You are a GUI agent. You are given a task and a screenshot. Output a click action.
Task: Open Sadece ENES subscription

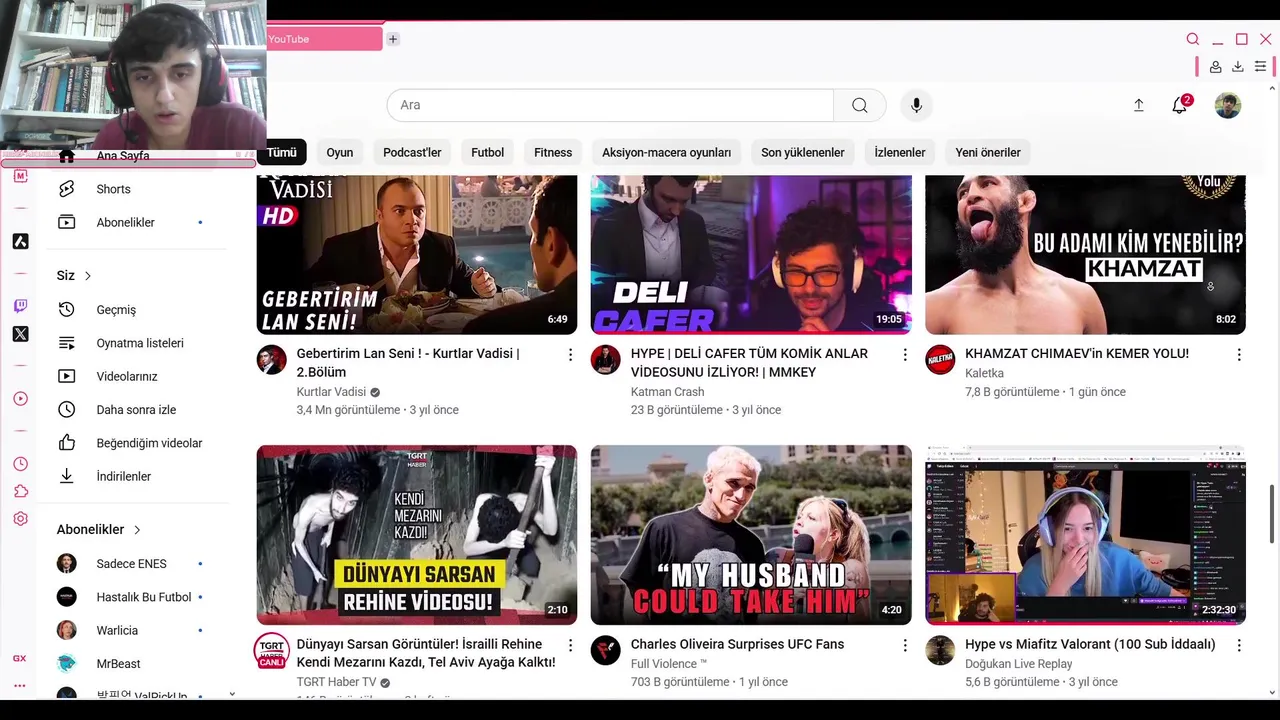pos(130,564)
